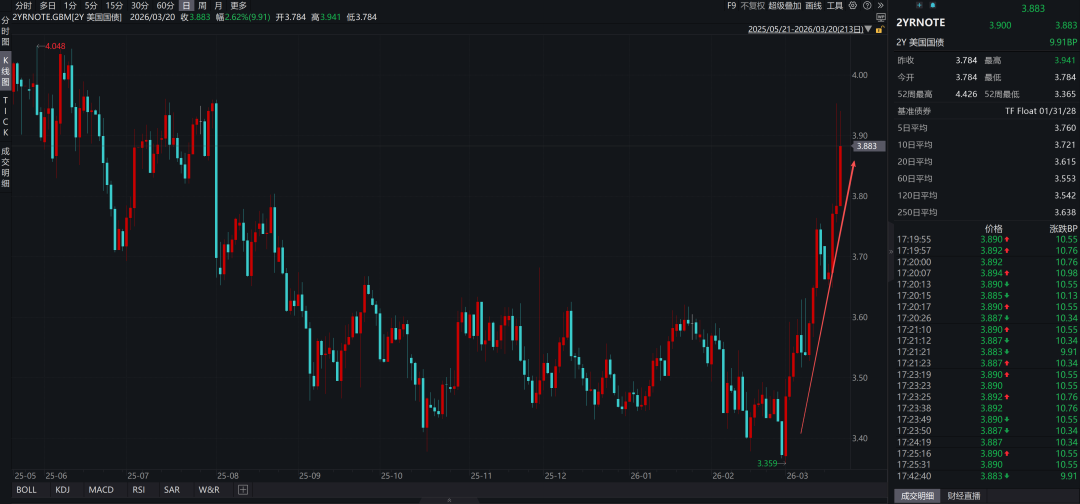Expand the 超级叠加 overlay options

point(785,6)
